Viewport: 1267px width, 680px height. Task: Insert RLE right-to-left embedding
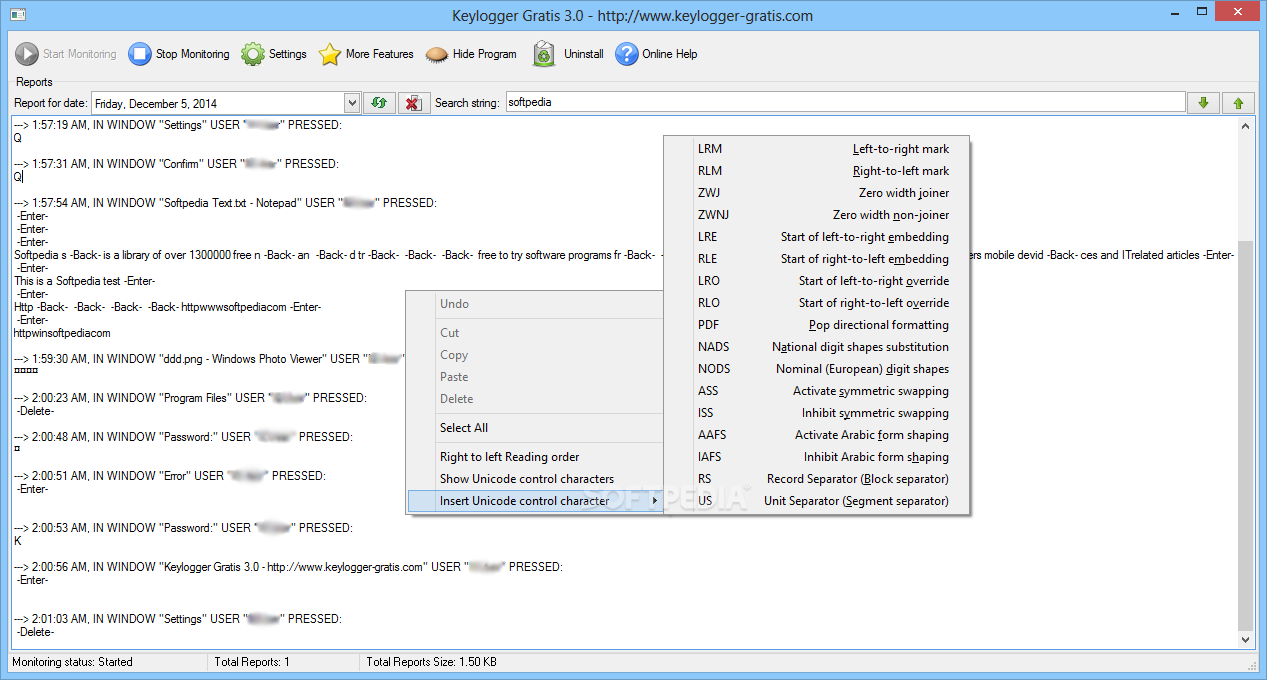pyautogui.click(x=817, y=259)
